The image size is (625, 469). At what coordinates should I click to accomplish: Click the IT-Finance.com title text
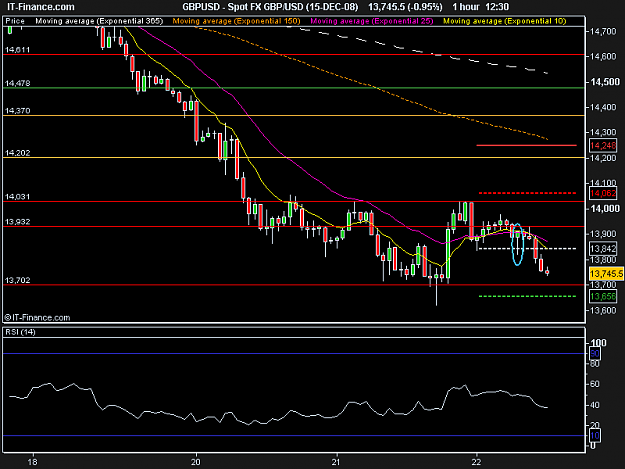point(41,7)
